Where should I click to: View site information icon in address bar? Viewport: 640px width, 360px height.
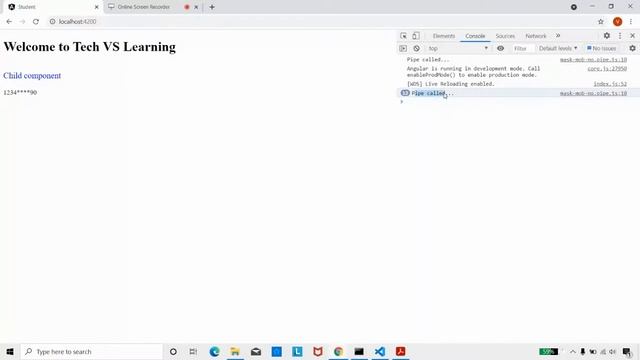(x=52, y=22)
